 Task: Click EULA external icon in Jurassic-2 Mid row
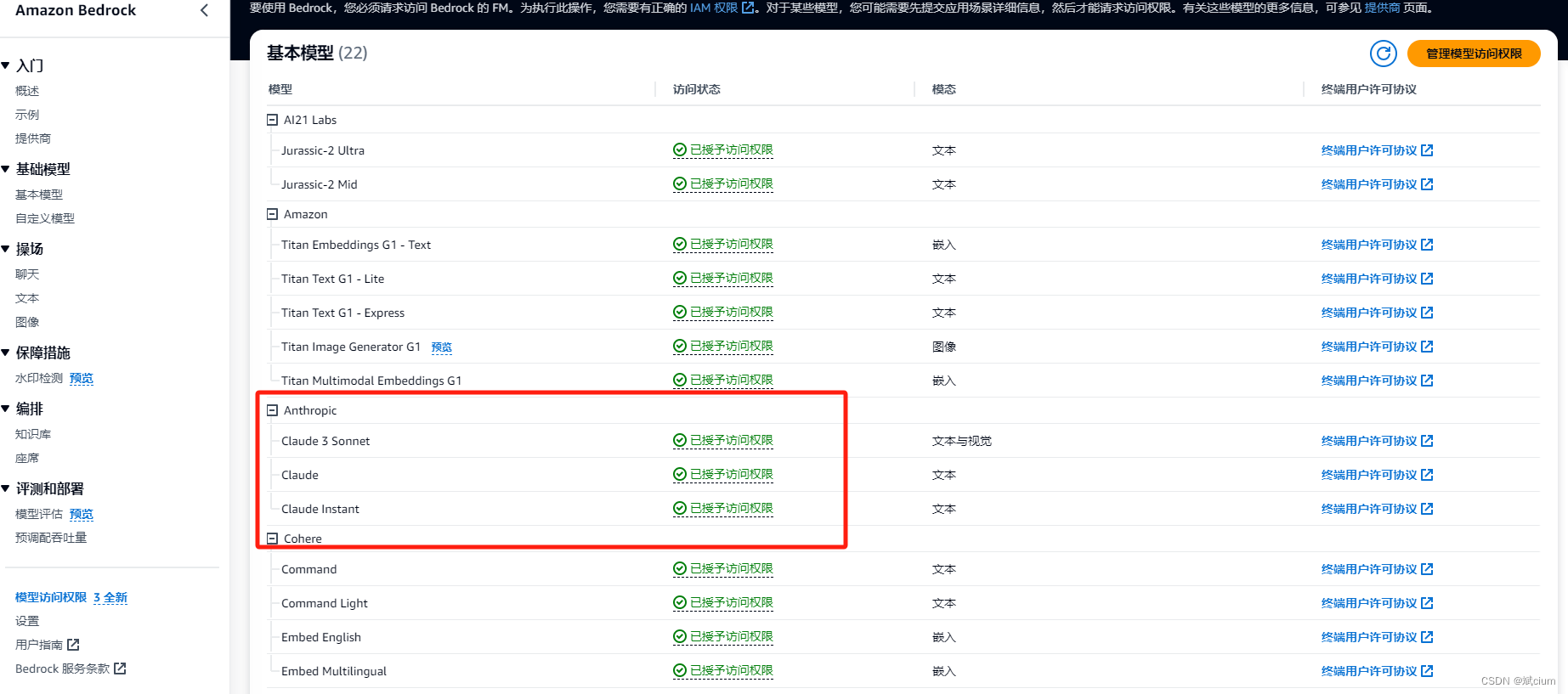[x=1427, y=184]
